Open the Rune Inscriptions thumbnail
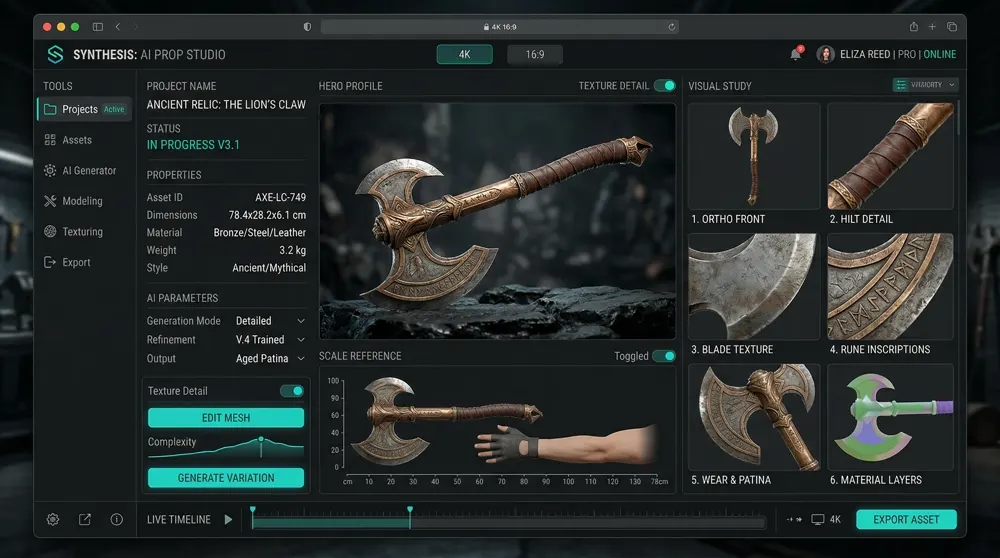 pos(890,286)
